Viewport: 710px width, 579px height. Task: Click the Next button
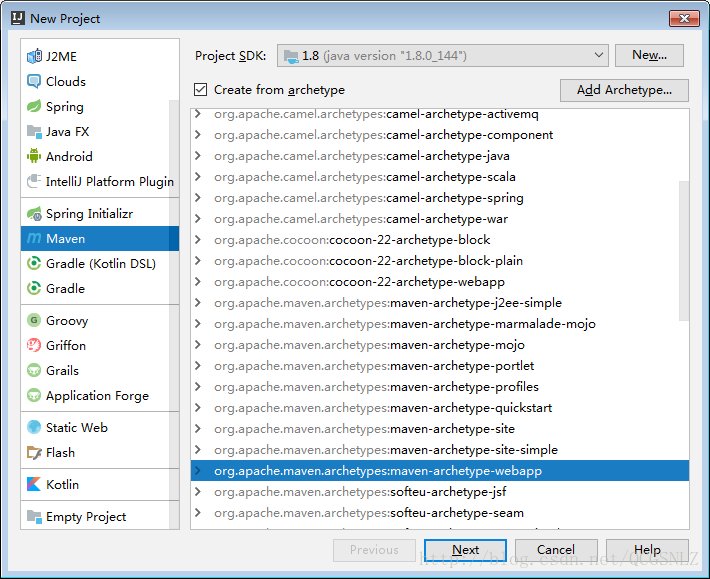[465, 550]
